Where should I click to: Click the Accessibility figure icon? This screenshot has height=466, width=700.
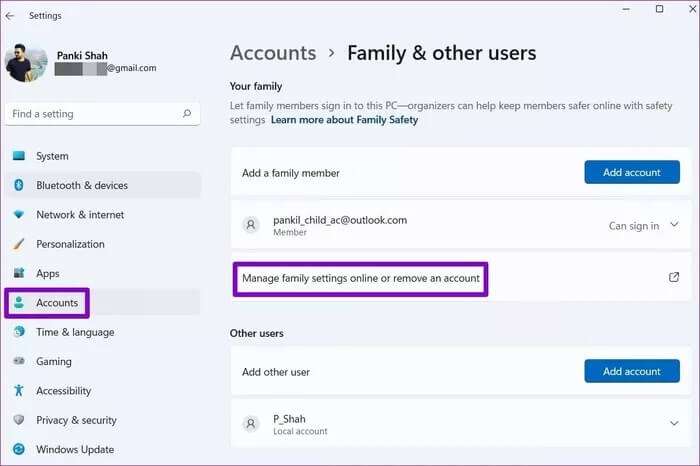(19, 390)
